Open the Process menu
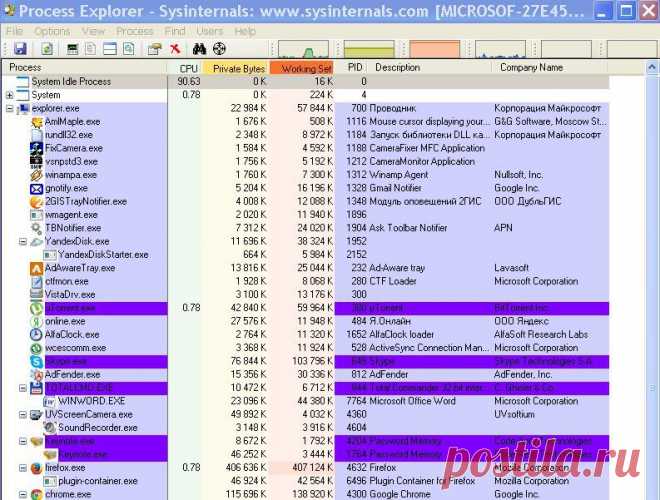Screen dimensions: 660x500 [135, 31]
